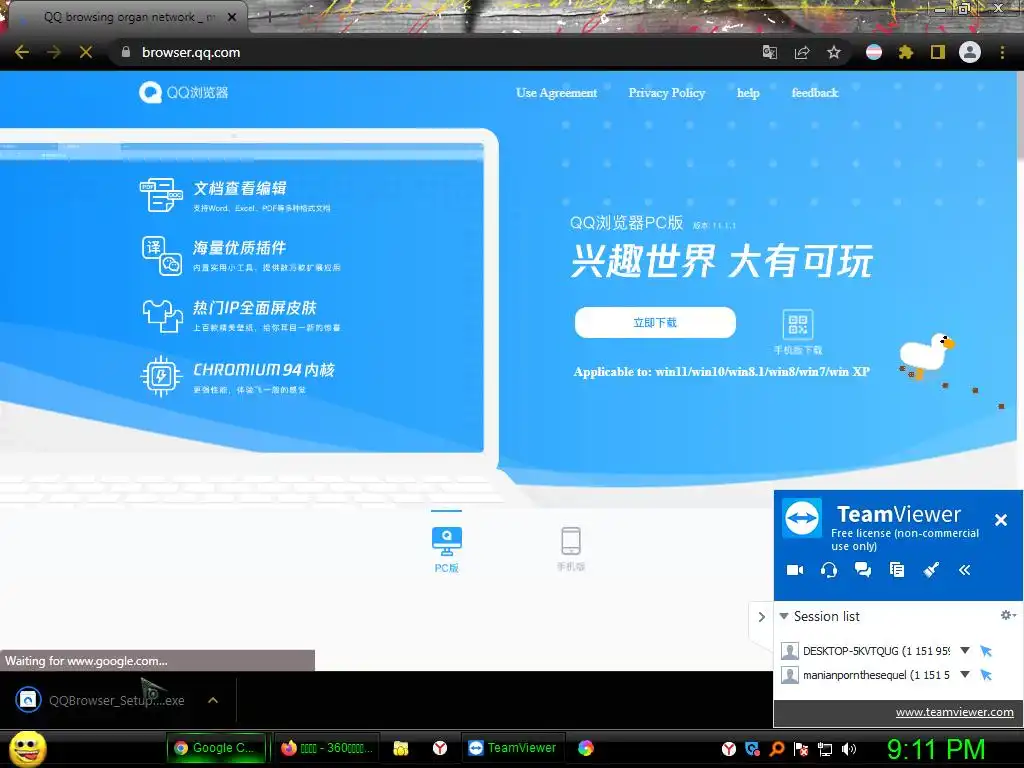Select the 手机版 phone icon

[571, 541]
